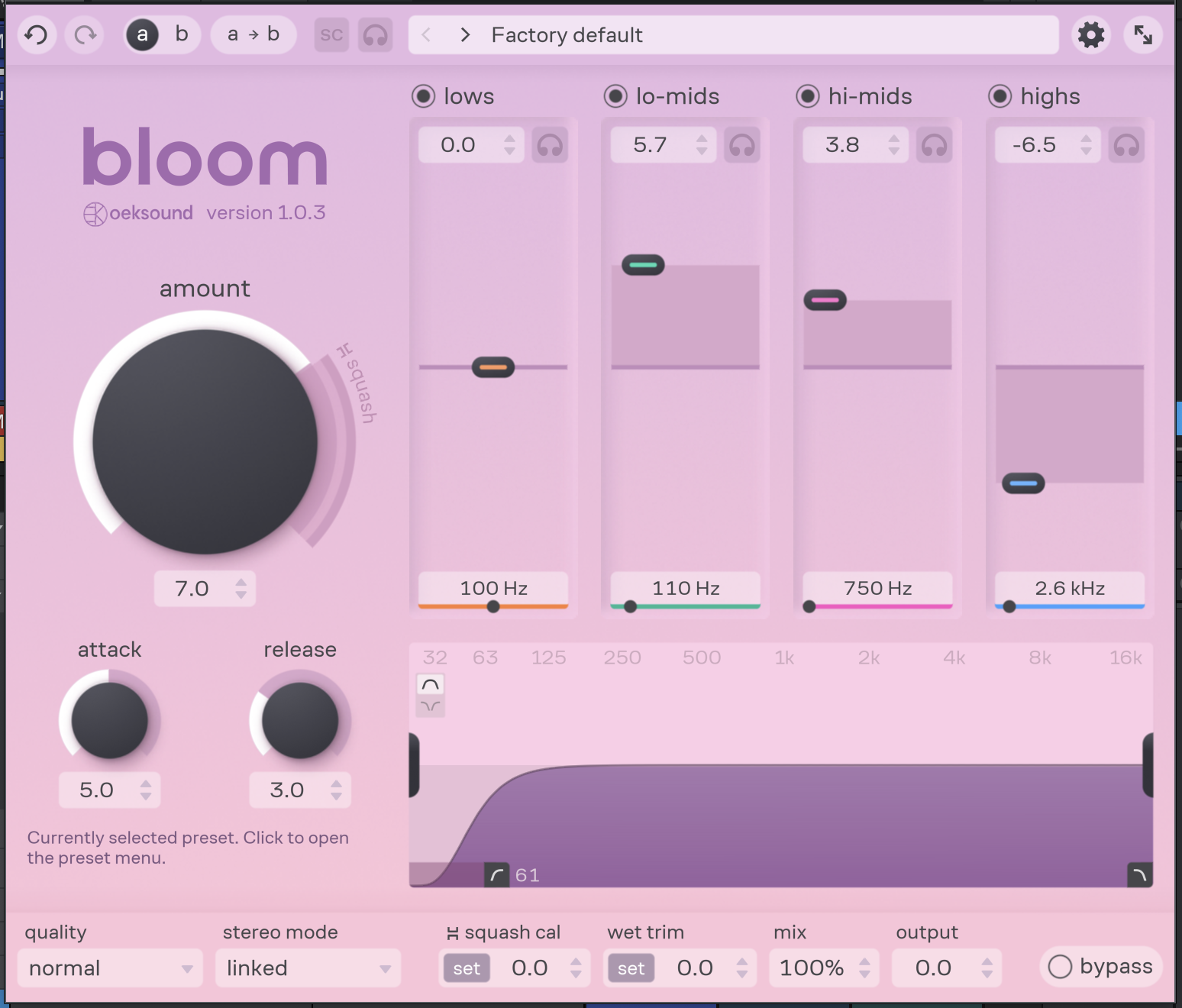
Task: Open the settings gear icon
Action: 1091,34
